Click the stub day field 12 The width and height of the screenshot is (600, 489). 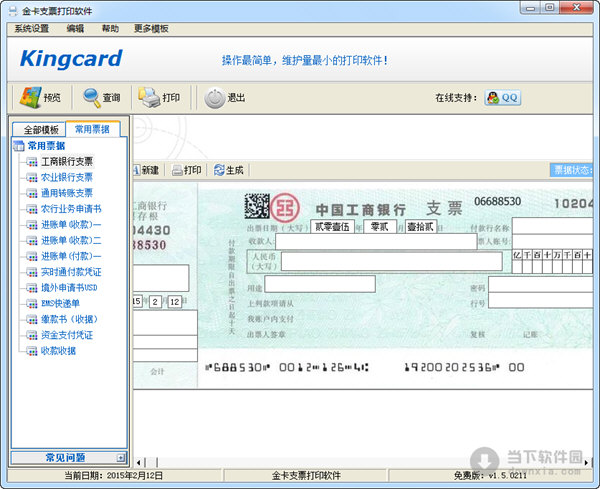point(174,302)
